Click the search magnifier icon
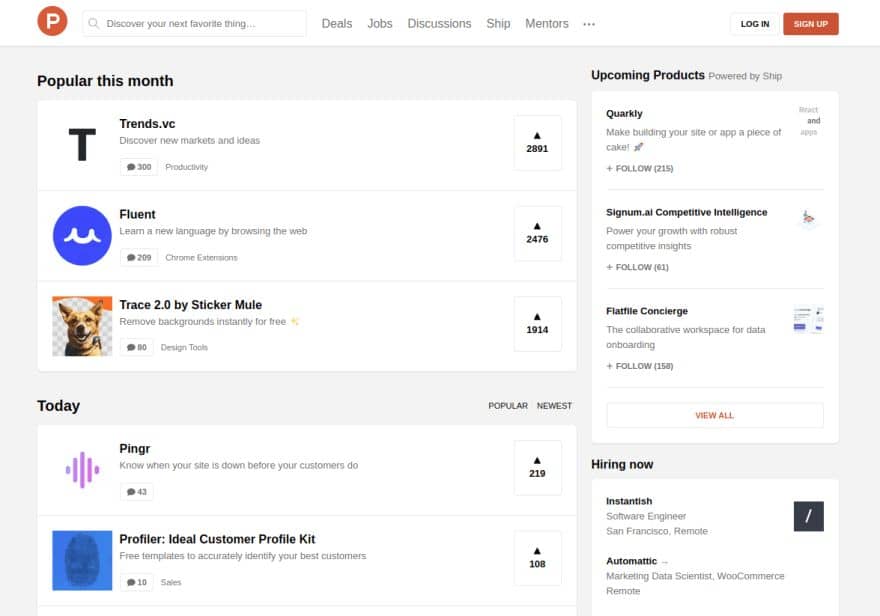880x616 pixels. pos(94,24)
